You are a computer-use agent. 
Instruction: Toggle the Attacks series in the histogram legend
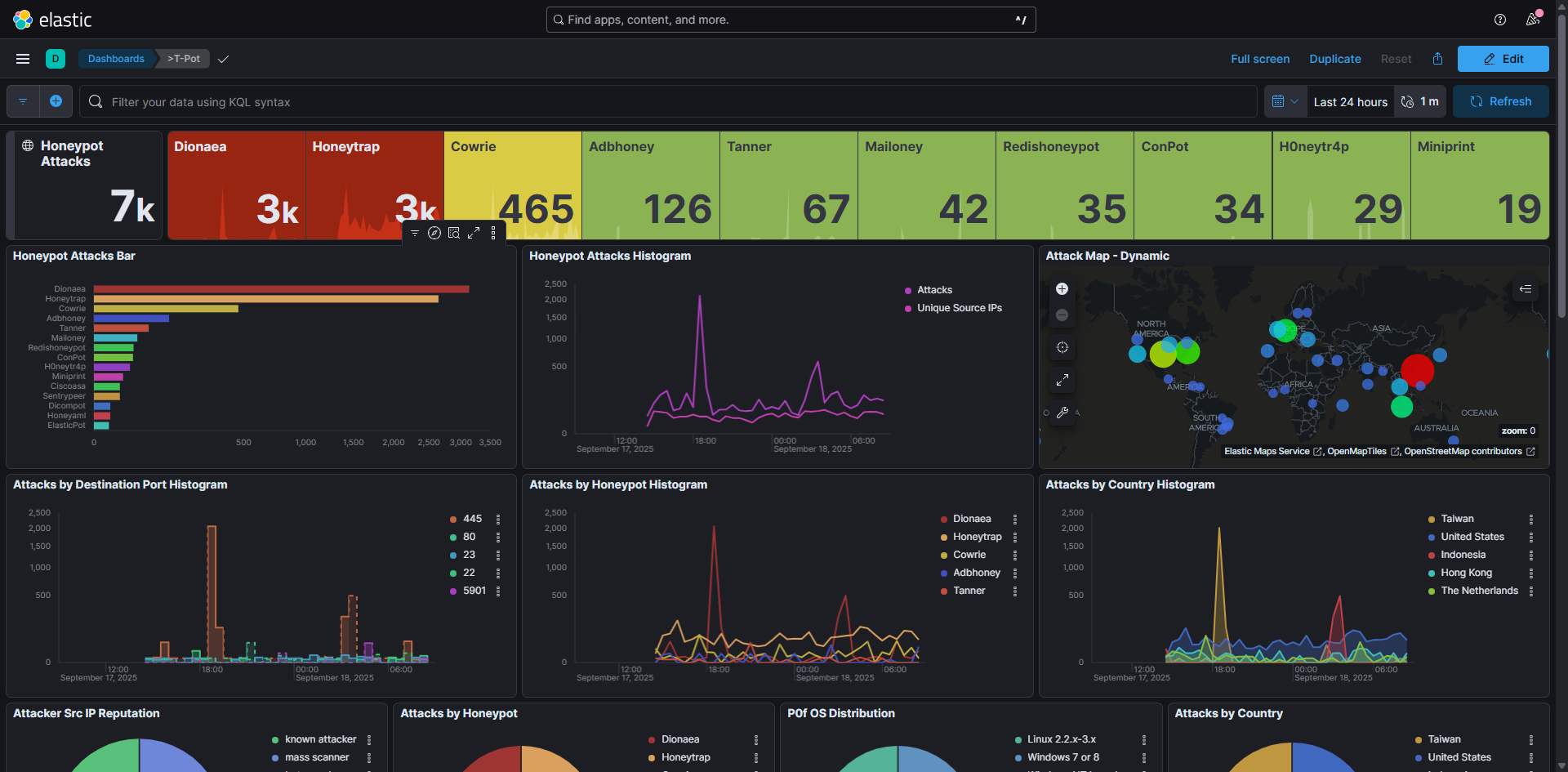(934, 290)
